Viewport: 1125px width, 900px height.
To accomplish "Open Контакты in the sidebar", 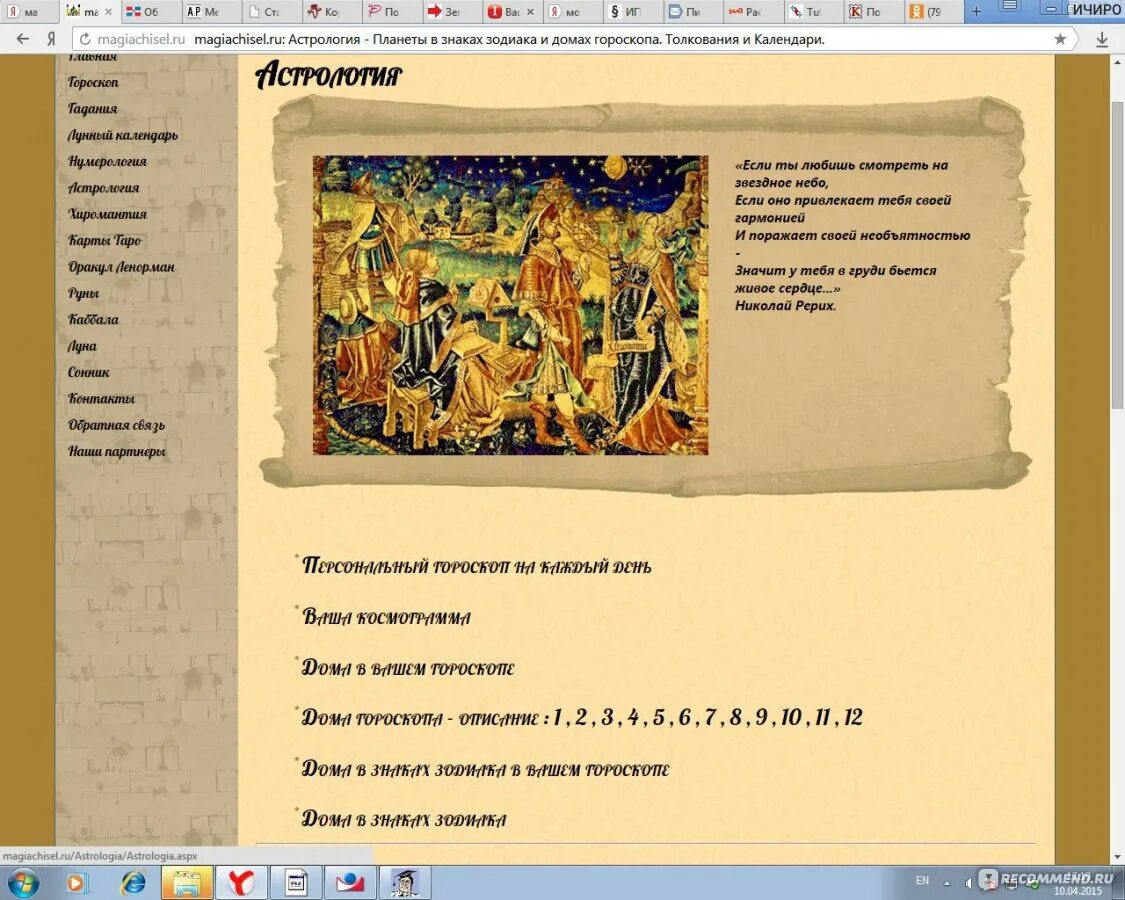I will tap(101, 398).
